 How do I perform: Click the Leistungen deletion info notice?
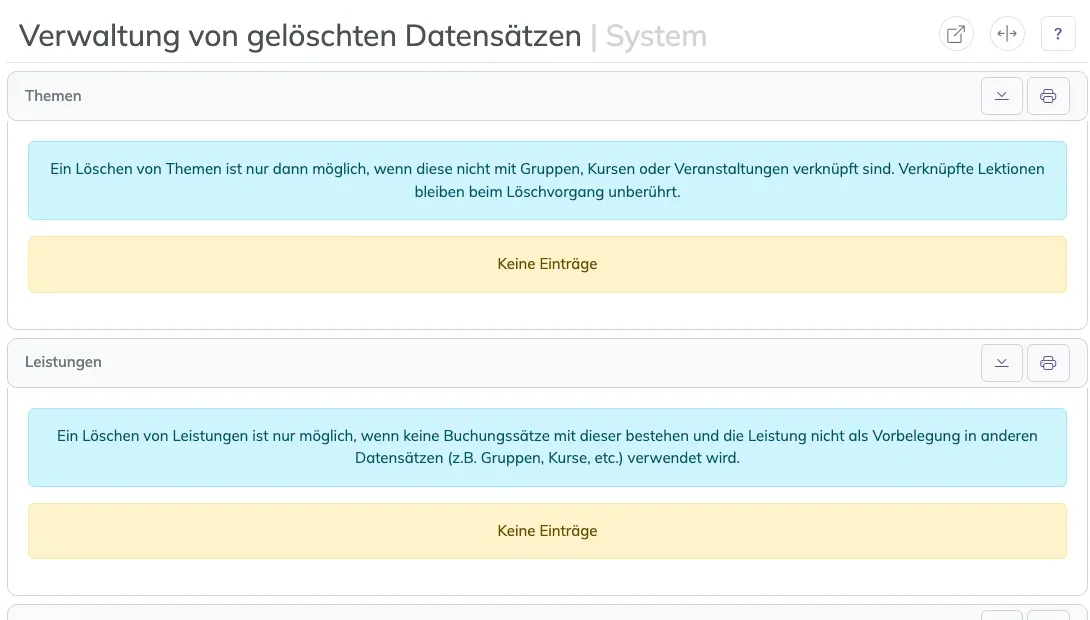547,447
